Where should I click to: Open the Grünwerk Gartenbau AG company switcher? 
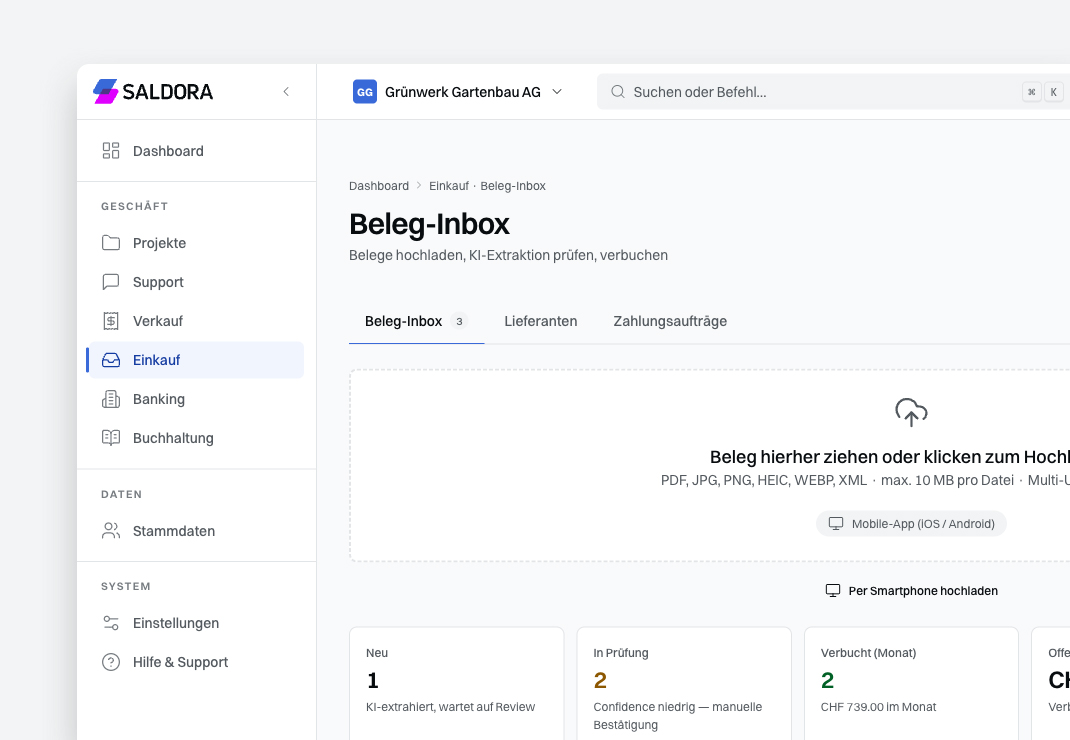click(458, 91)
